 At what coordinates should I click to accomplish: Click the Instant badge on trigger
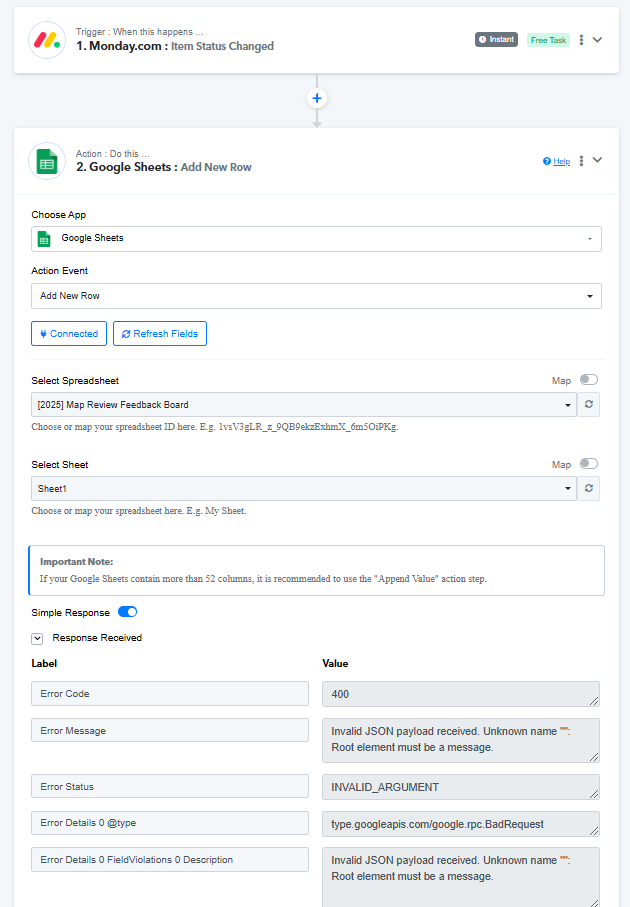pyautogui.click(x=496, y=39)
